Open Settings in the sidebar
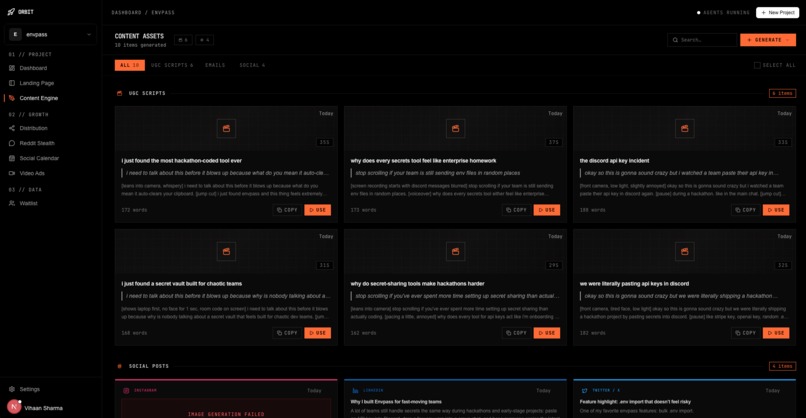 click(29, 389)
